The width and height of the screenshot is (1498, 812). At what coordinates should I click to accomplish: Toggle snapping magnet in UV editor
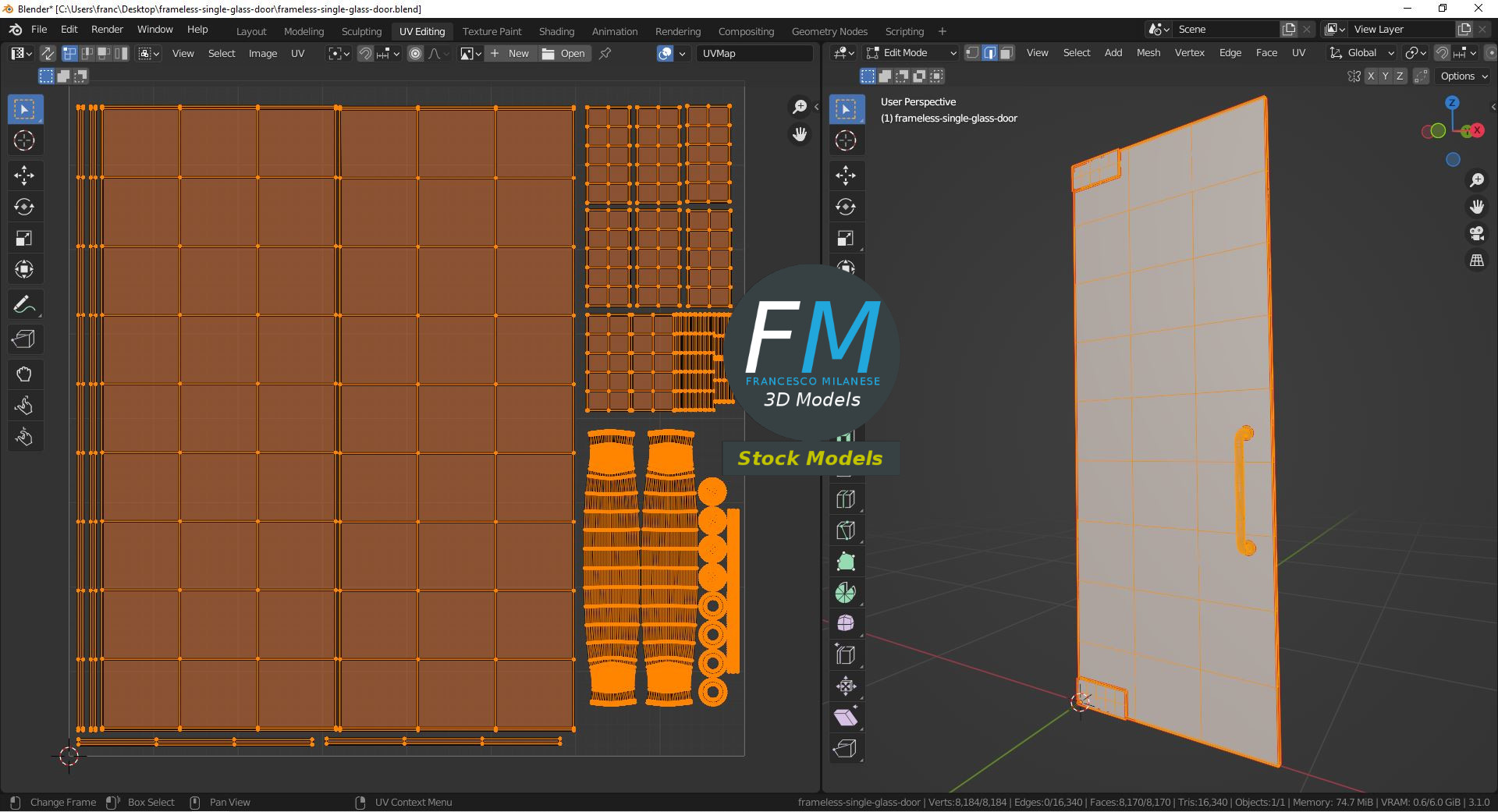(365, 53)
